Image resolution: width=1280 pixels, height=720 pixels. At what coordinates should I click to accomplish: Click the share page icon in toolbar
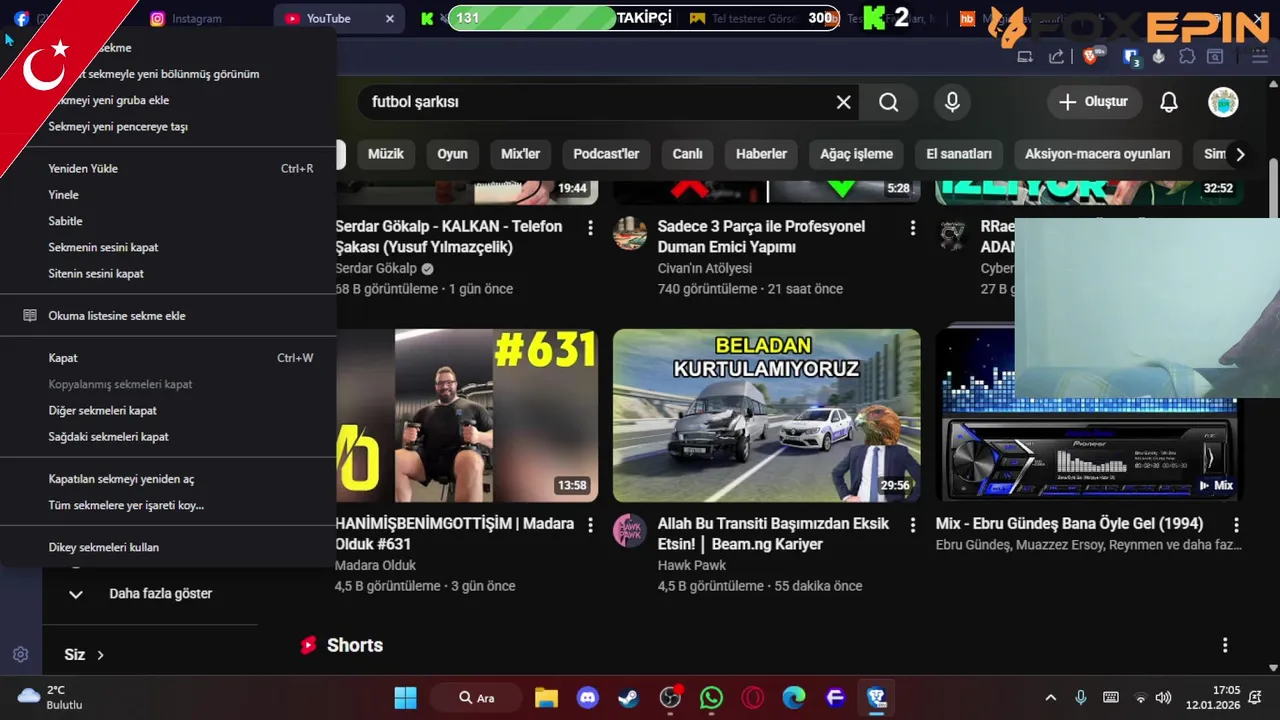pyautogui.click(x=1056, y=57)
